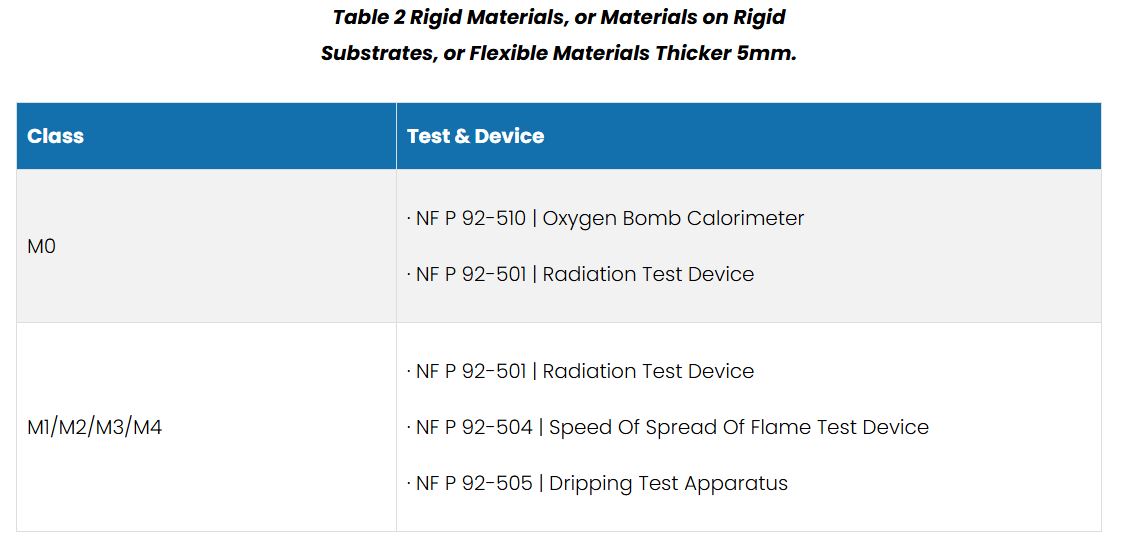The image size is (1141, 545).
Task: Click "NF P 92-501" in the M1/M2/M3/M4 row
Action: coord(470,371)
